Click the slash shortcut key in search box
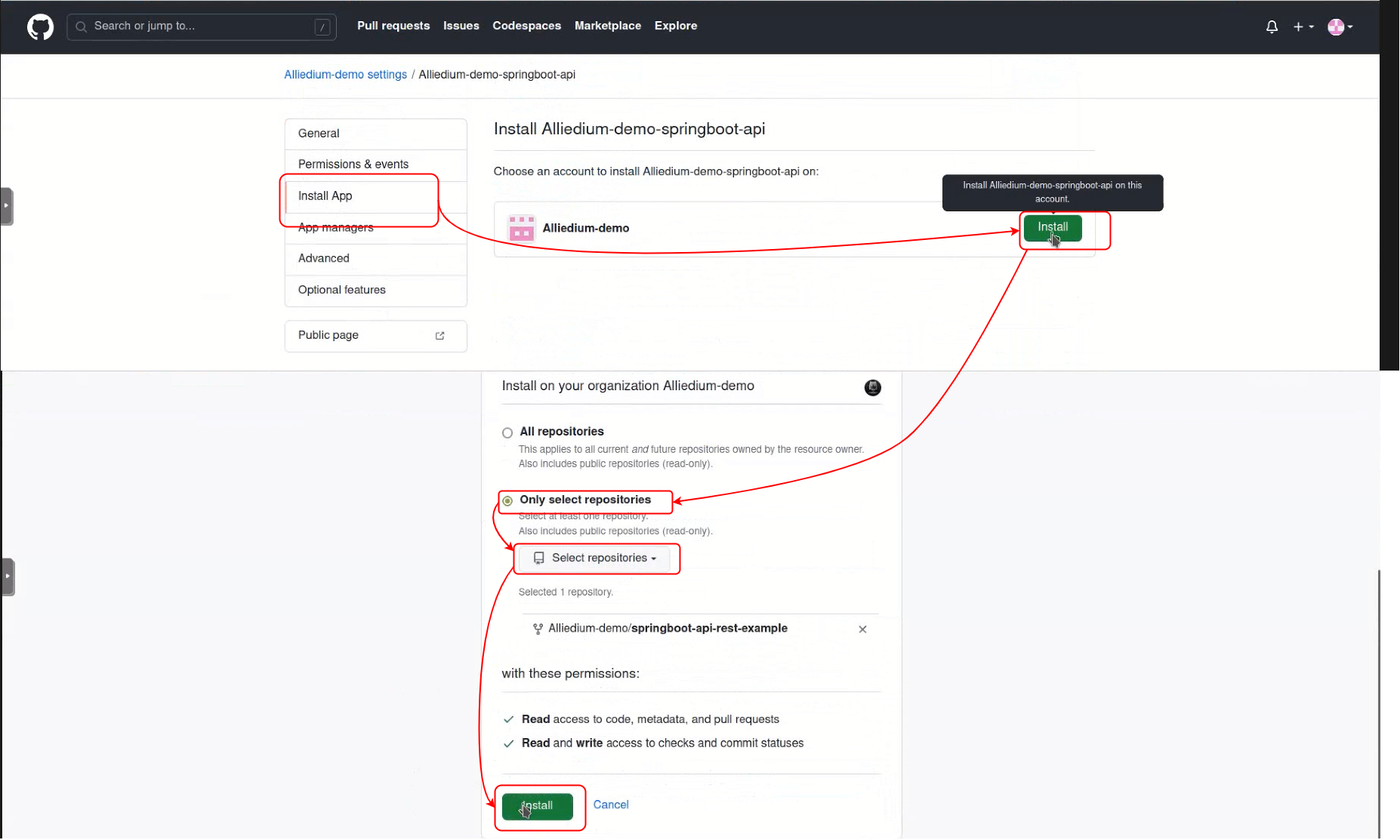This screenshot has width=1400, height=840. click(322, 26)
